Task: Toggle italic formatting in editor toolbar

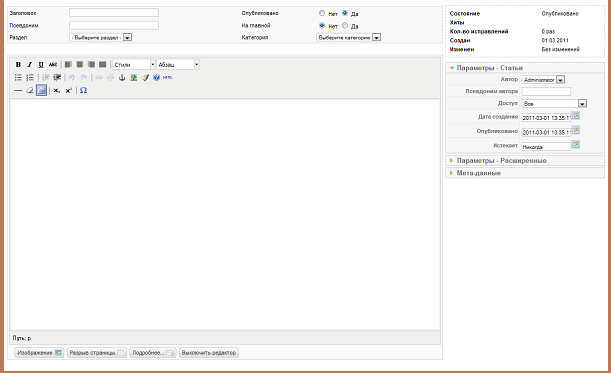Action: 30,65
